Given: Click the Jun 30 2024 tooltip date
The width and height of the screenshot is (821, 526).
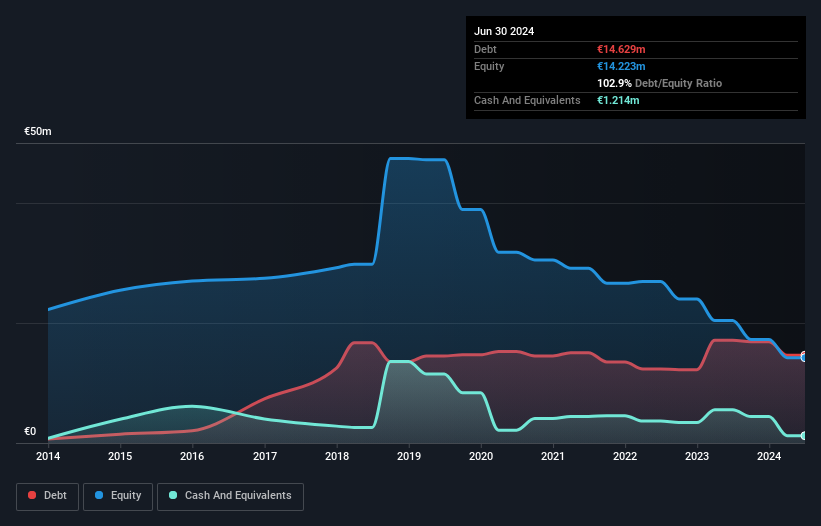Looking at the screenshot, I should 504,31.
